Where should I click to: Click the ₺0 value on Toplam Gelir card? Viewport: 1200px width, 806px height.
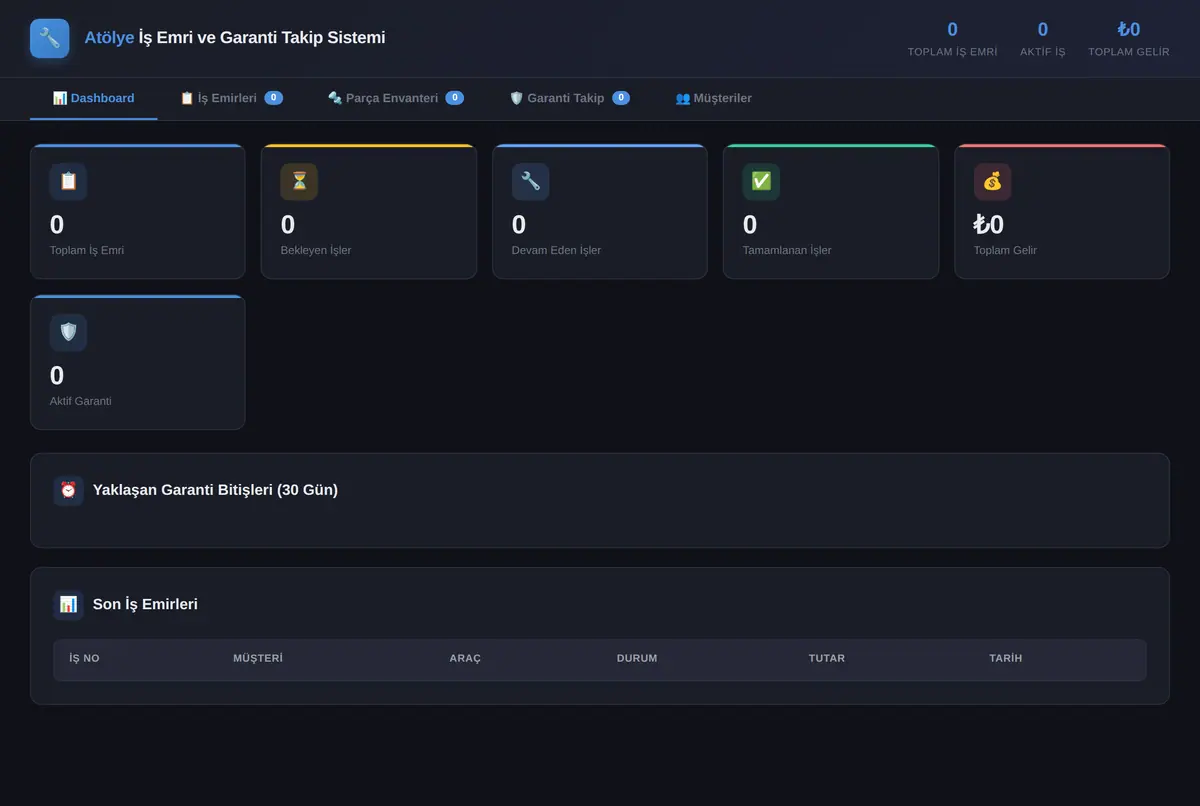click(989, 225)
